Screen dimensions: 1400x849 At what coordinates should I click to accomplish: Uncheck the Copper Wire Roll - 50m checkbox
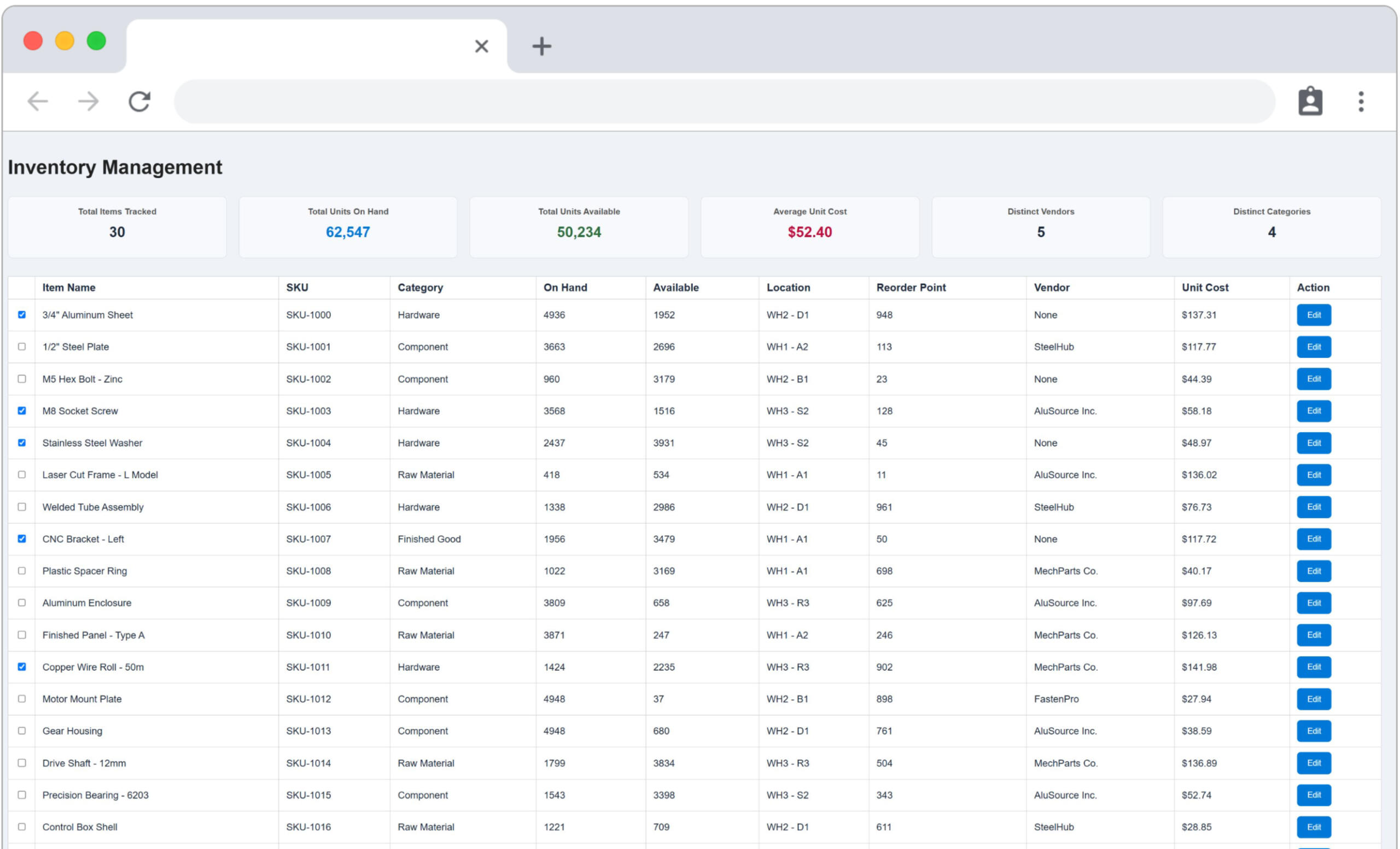pos(21,667)
